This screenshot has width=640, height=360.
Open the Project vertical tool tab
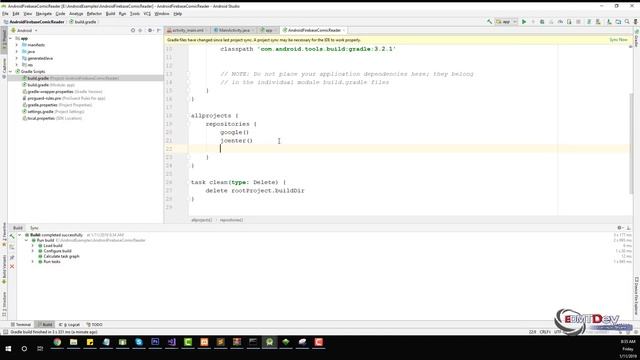point(4,41)
